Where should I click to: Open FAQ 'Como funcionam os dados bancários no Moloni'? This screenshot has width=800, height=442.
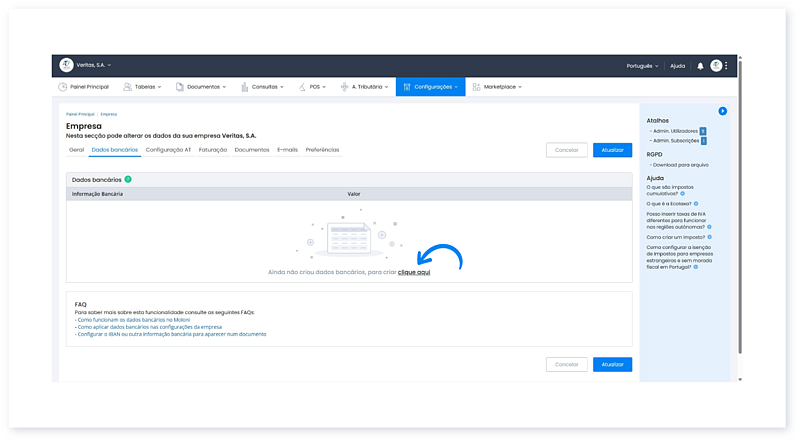click(134, 320)
